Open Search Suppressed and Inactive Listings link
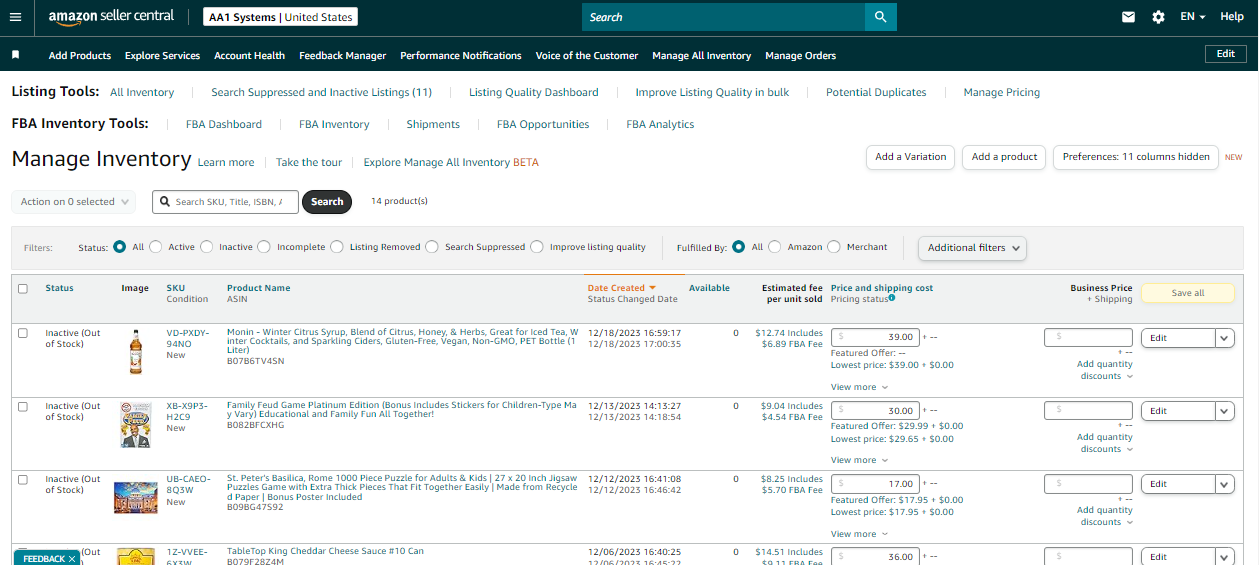 click(322, 92)
